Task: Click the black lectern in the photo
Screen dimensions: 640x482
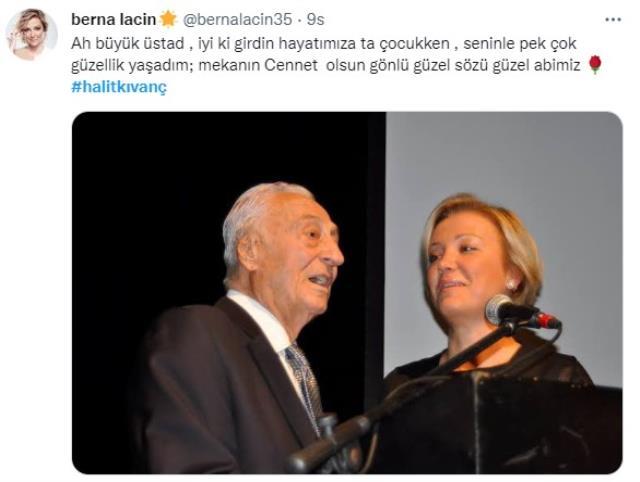Action: (498, 424)
